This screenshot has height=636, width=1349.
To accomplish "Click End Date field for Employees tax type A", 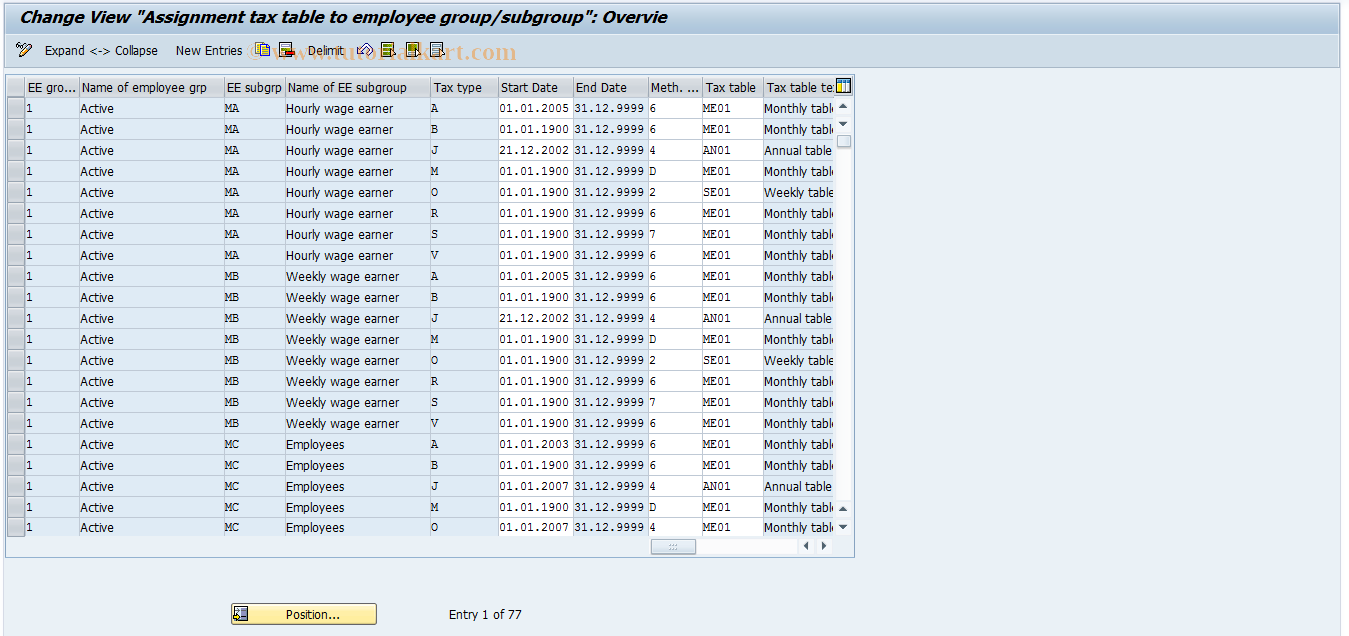I will (610, 444).
